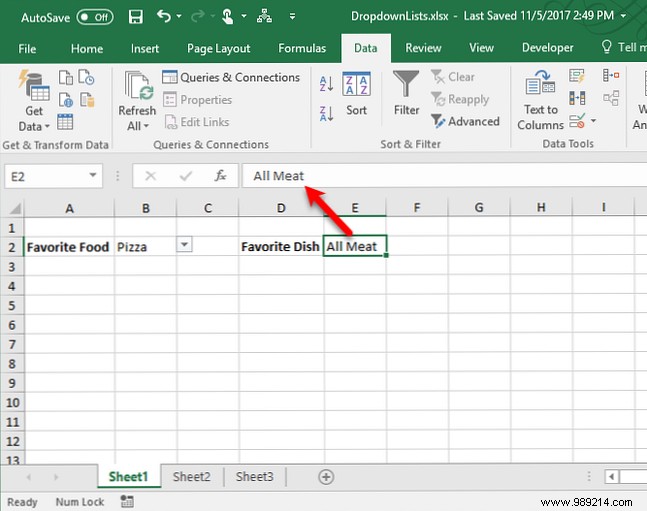Click Sort Z to A icon
This screenshot has width=647, height=511.
pyautogui.click(x=326, y=113)
